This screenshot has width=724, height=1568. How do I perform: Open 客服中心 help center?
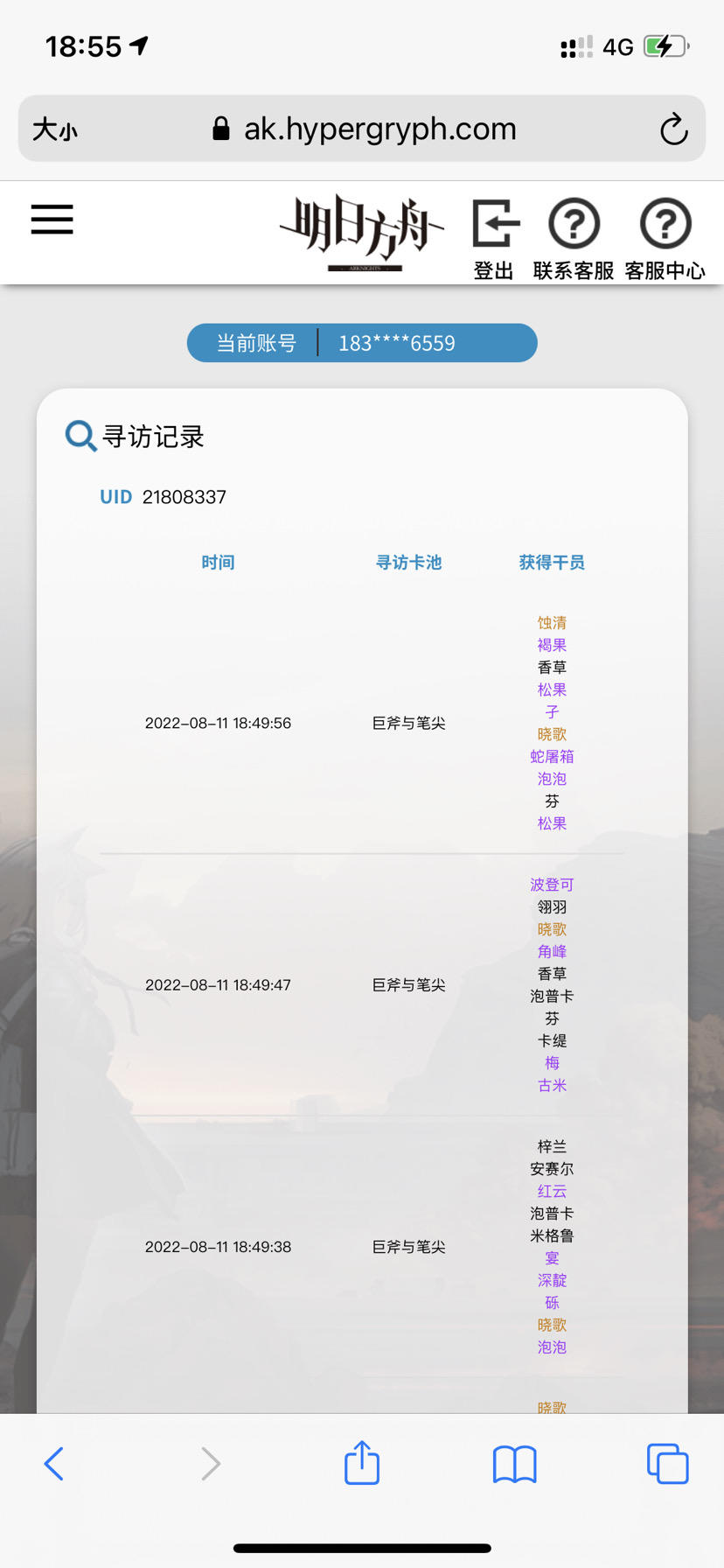click(x=665, y=240)
